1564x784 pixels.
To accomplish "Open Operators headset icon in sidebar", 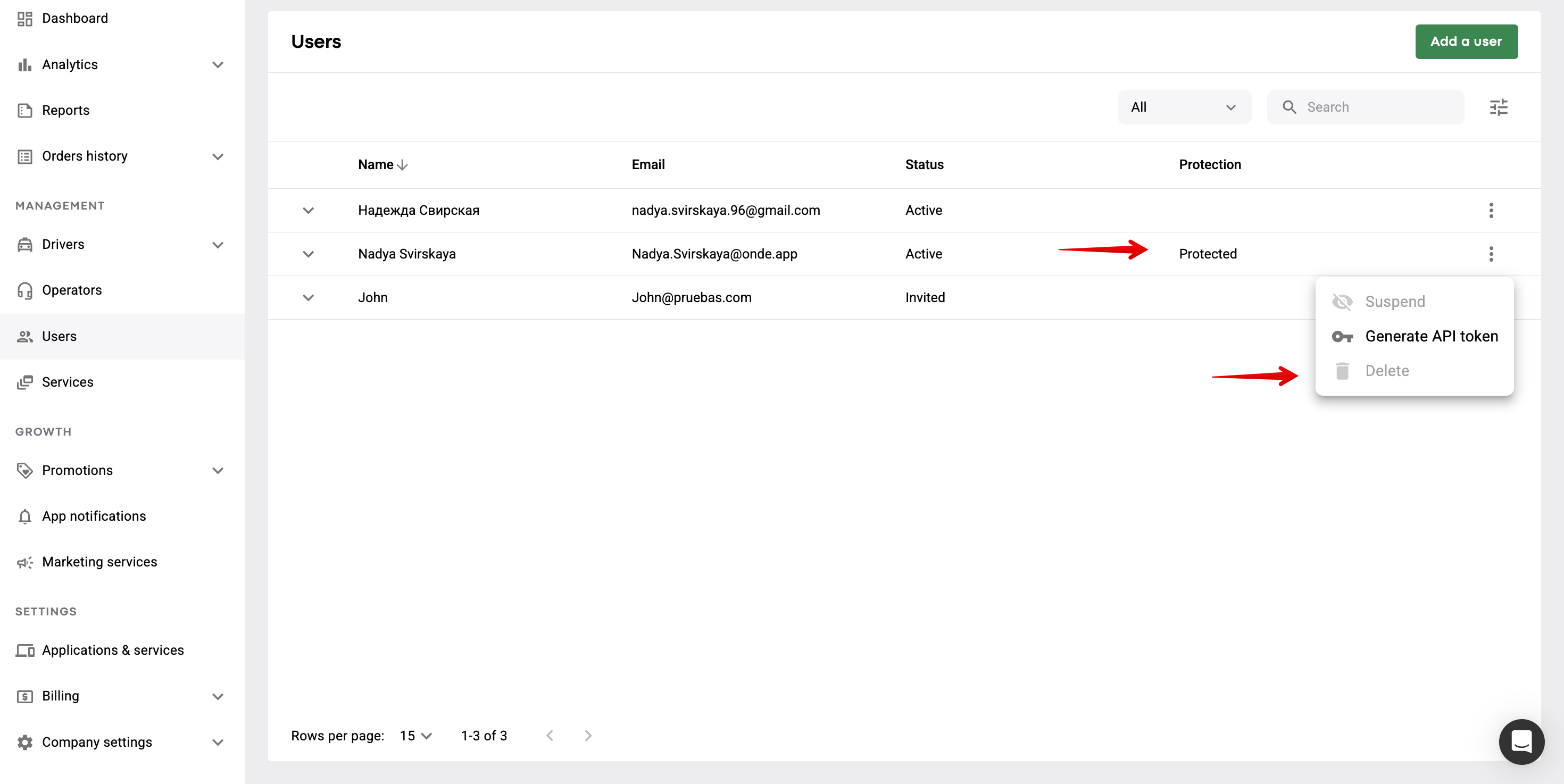I will click(x=25, y=290).
